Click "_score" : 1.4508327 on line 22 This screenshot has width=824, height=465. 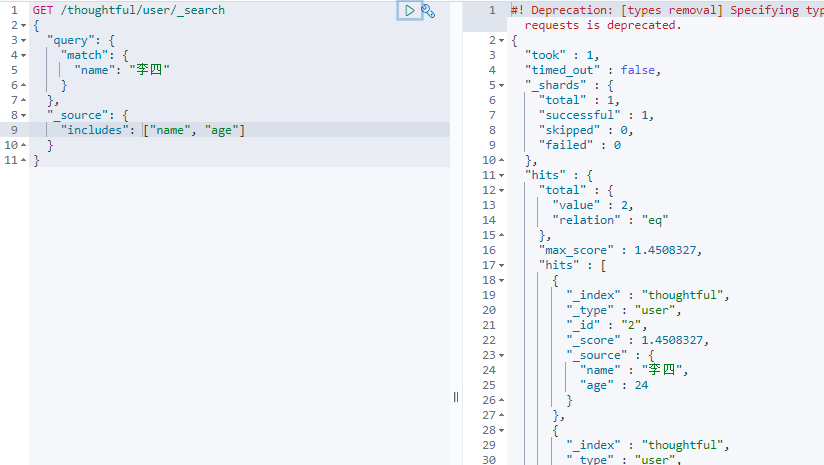637,340
